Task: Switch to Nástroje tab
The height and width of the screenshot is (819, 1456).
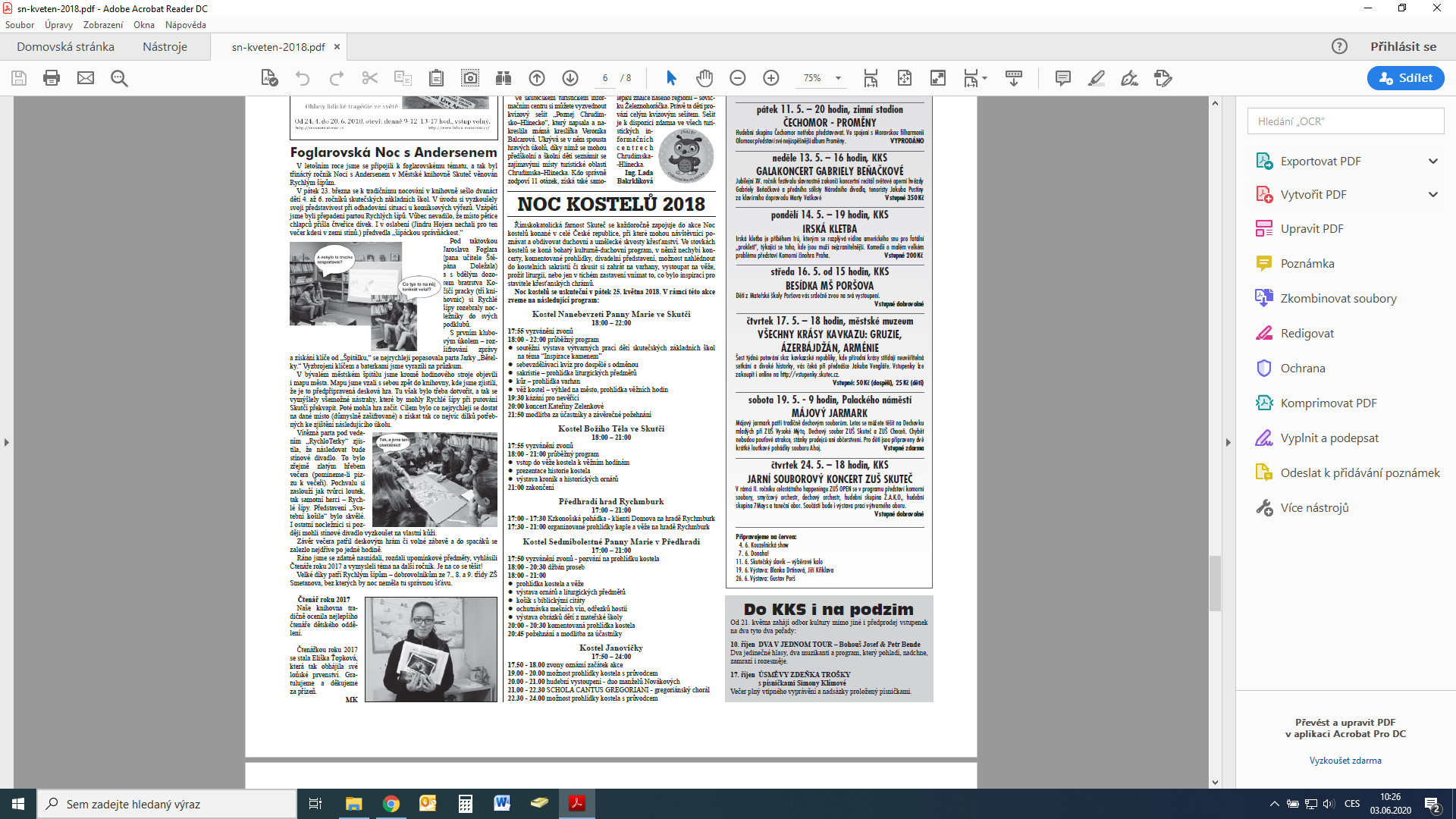Action: click(165, 46)
